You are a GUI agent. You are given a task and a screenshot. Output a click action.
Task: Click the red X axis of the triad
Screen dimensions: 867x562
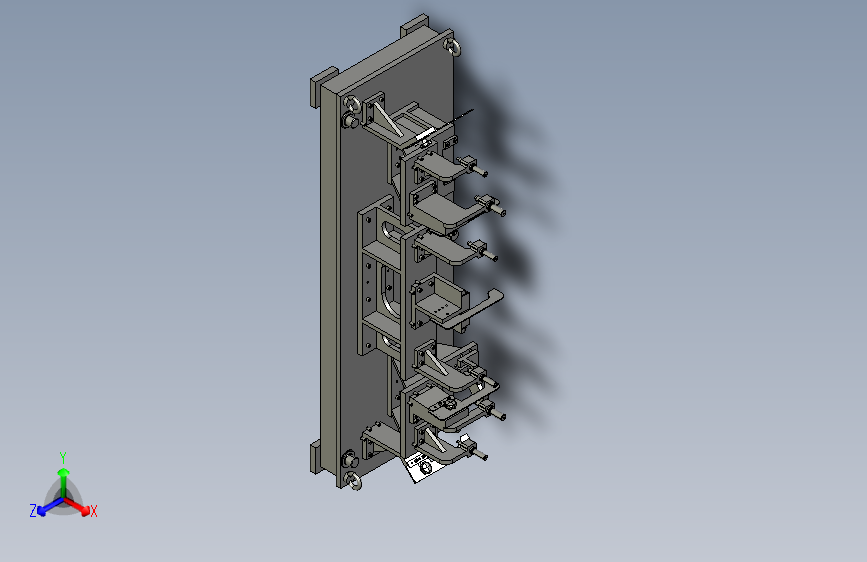(79, 506)
